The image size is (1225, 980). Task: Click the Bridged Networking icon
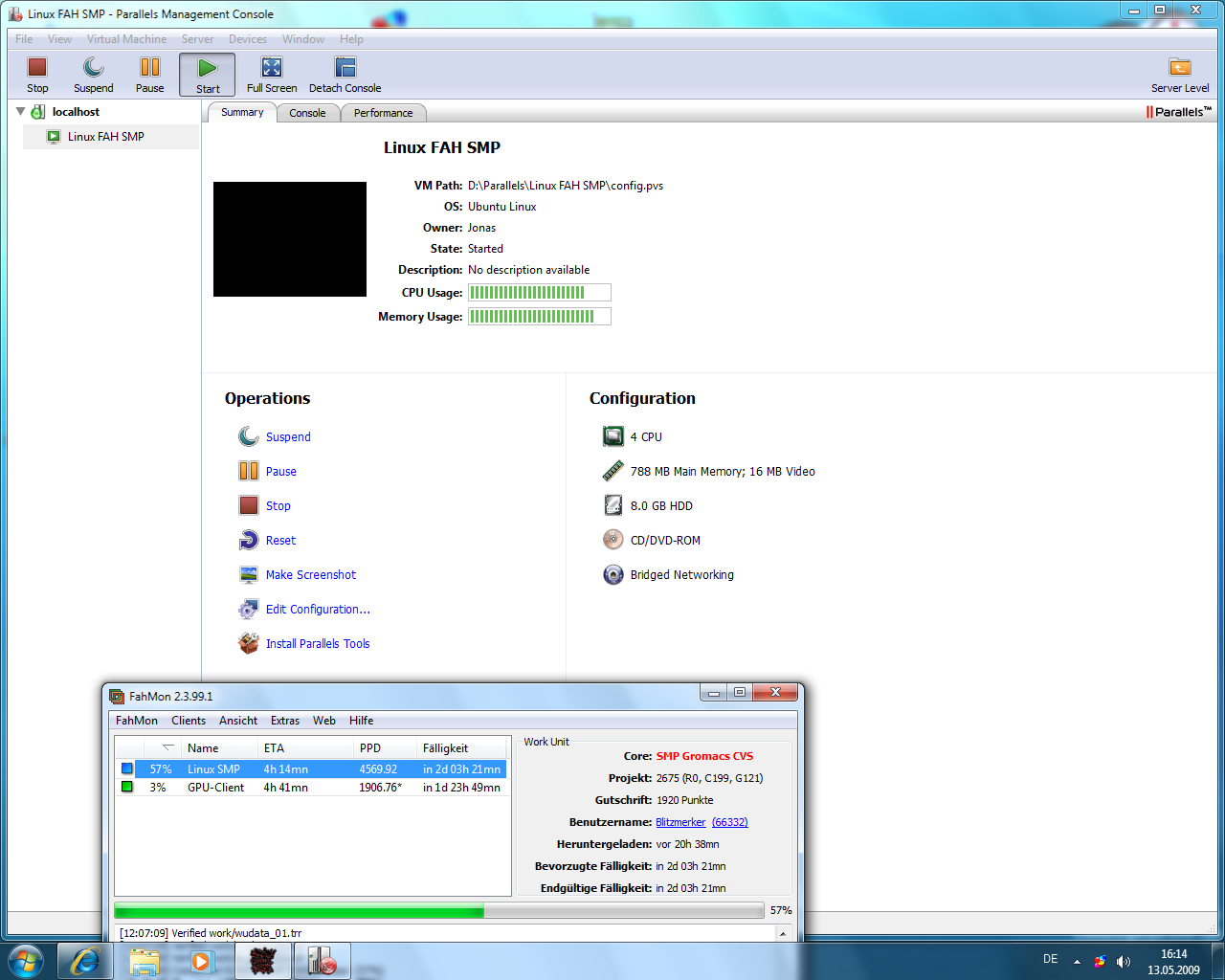[613, 574]
